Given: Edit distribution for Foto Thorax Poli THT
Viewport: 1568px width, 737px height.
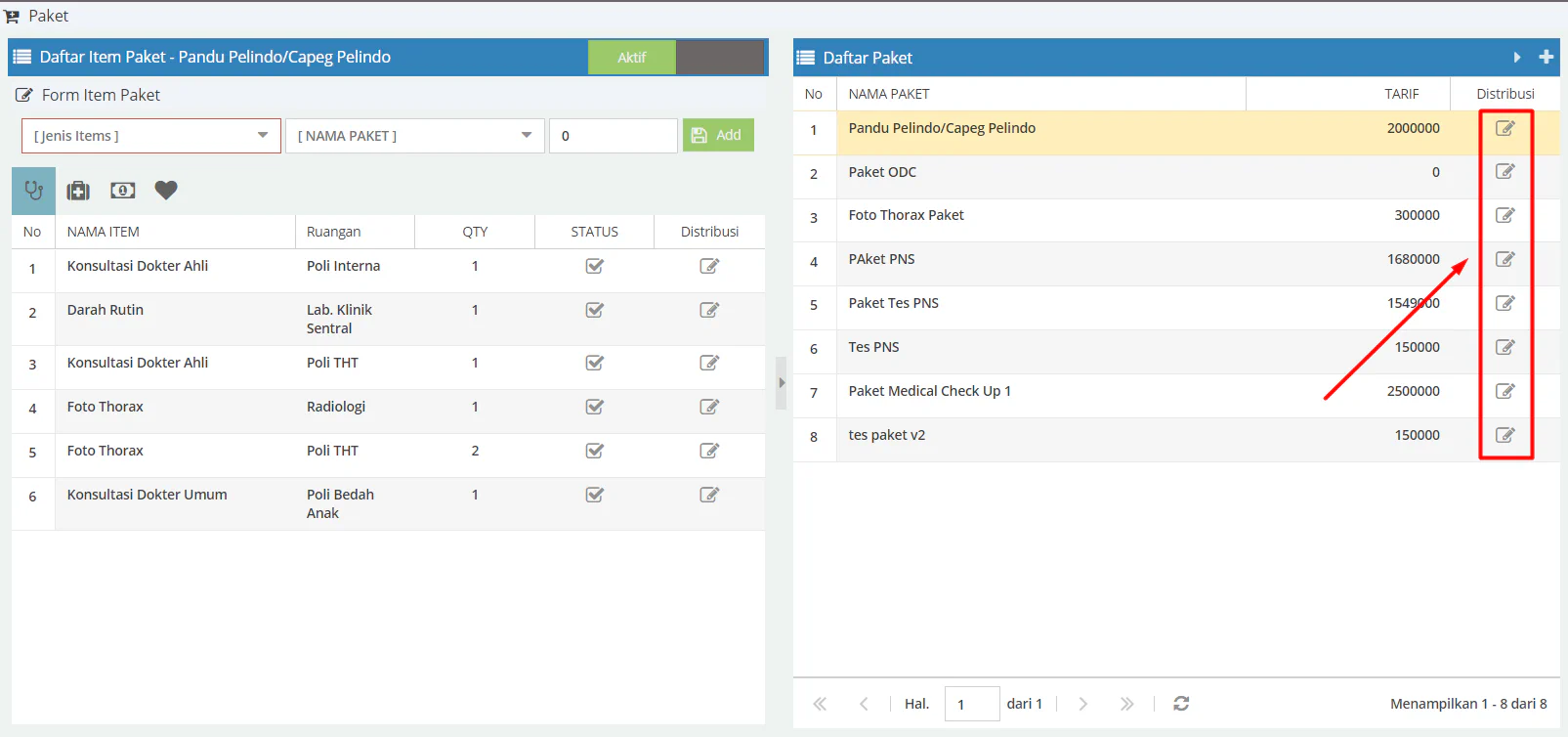Looking at the screenshot, I should pos(709,451).
